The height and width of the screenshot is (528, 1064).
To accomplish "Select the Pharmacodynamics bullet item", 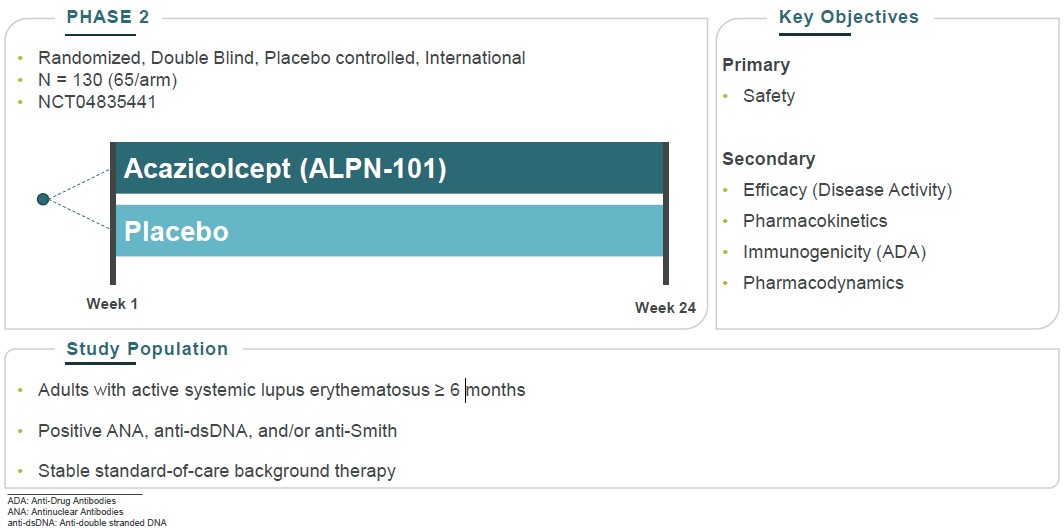I will (822, 283).
